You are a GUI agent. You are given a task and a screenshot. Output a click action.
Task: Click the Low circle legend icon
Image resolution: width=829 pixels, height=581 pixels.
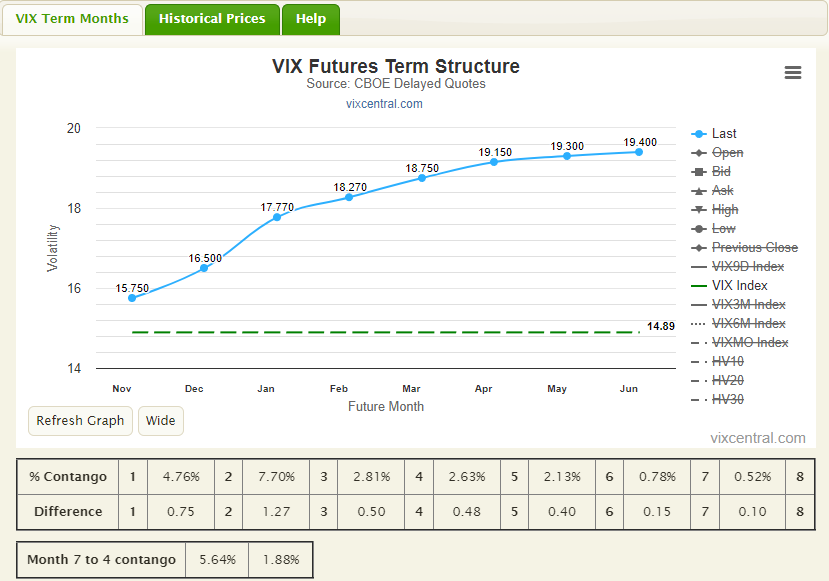pyautogui.click(x=698, y=229)
